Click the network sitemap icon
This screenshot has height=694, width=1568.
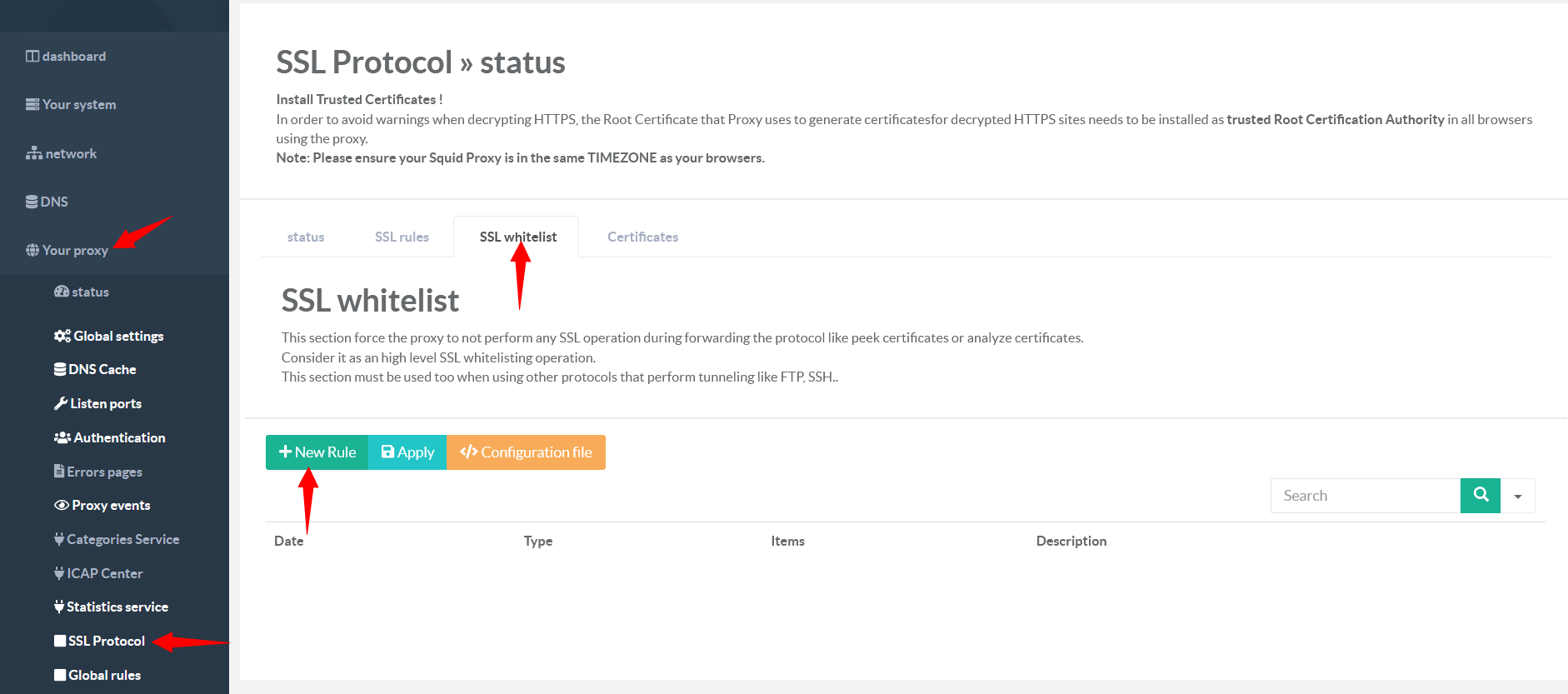click(x=34, y=153)
